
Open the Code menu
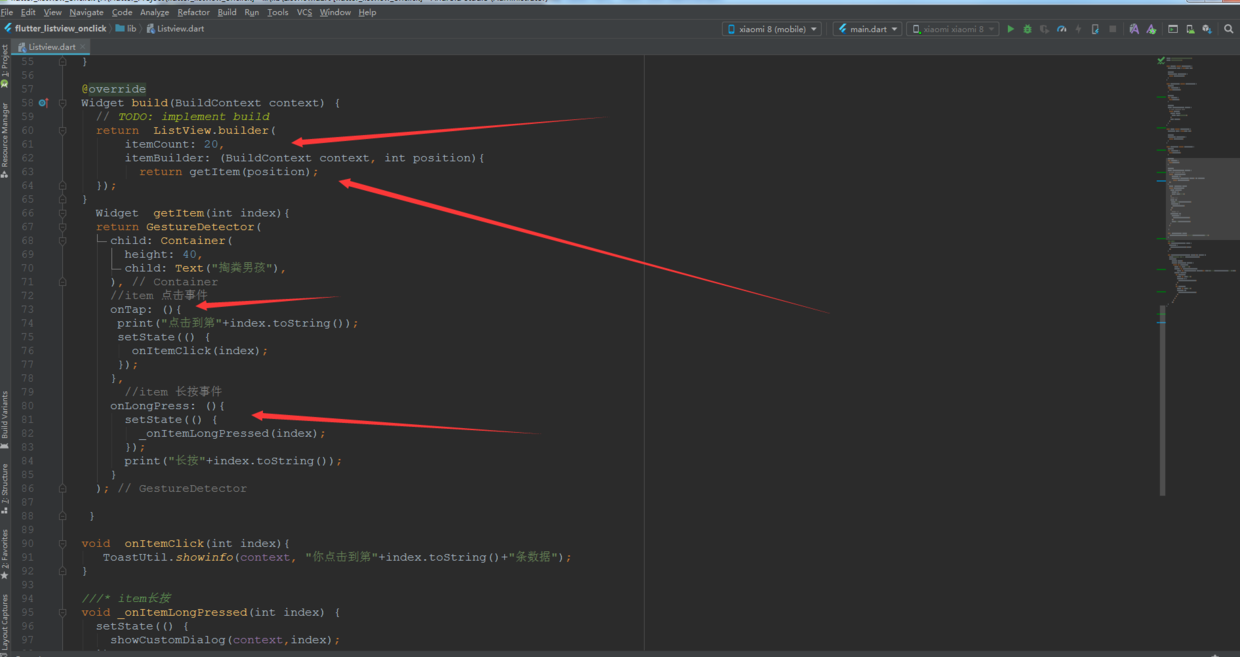(x=122, y=12)
